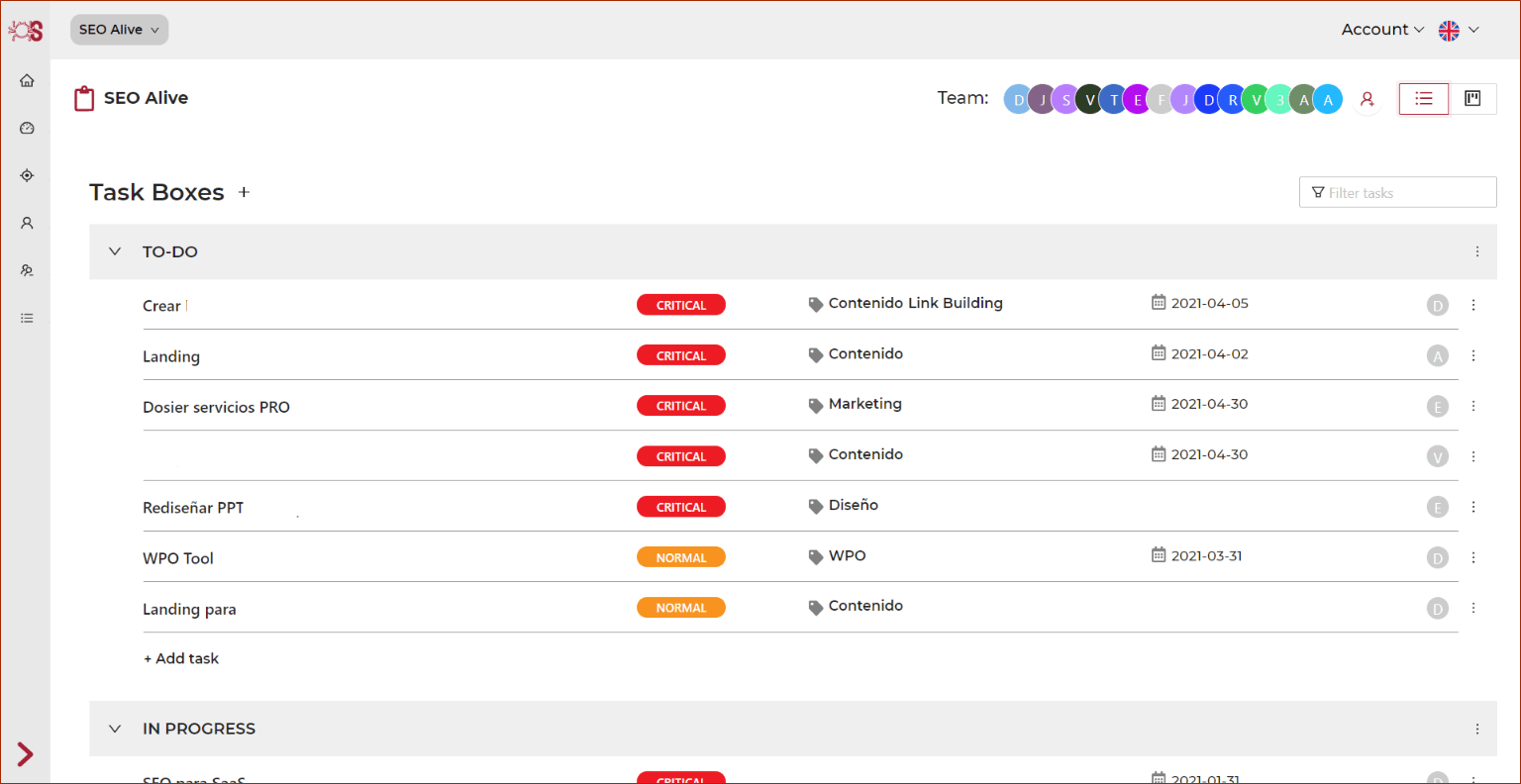Open the TO-DO section options menu
1521x784 pixels.
point(1477,251)
